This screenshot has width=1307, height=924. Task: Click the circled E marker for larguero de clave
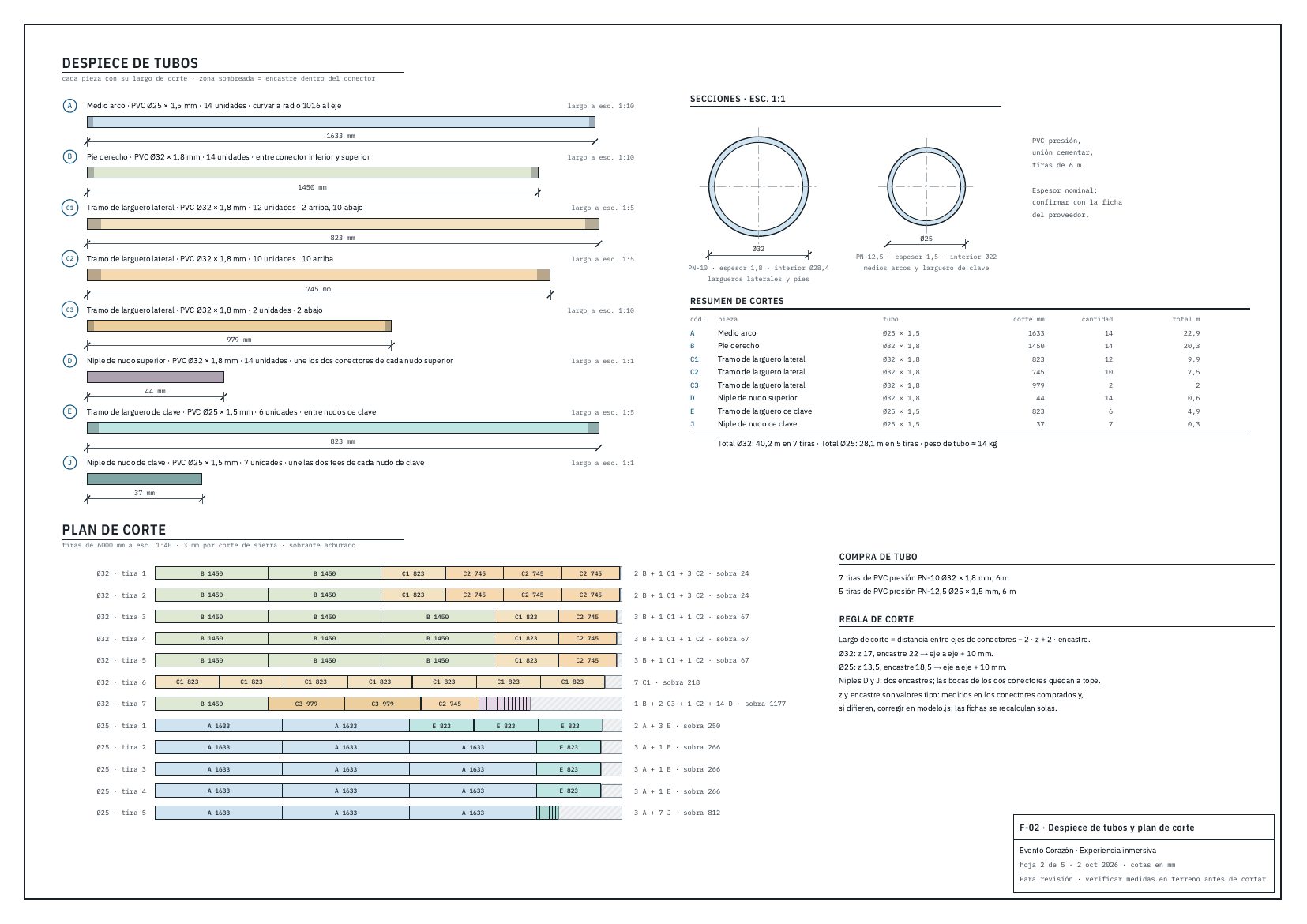coord(69,411)
